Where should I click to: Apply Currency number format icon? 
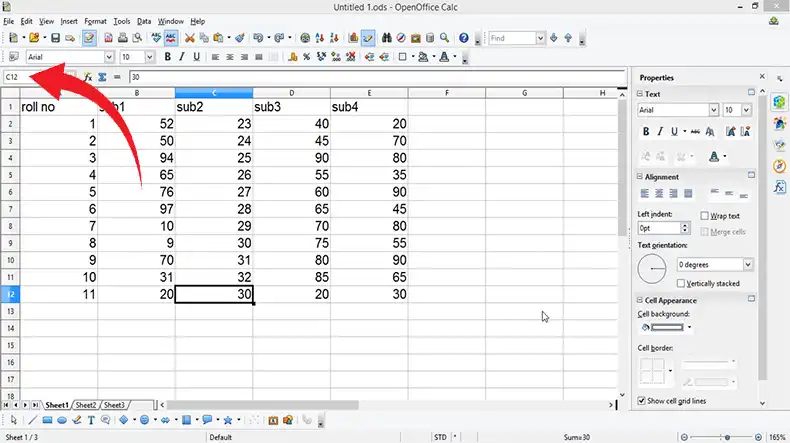point(292,57)
